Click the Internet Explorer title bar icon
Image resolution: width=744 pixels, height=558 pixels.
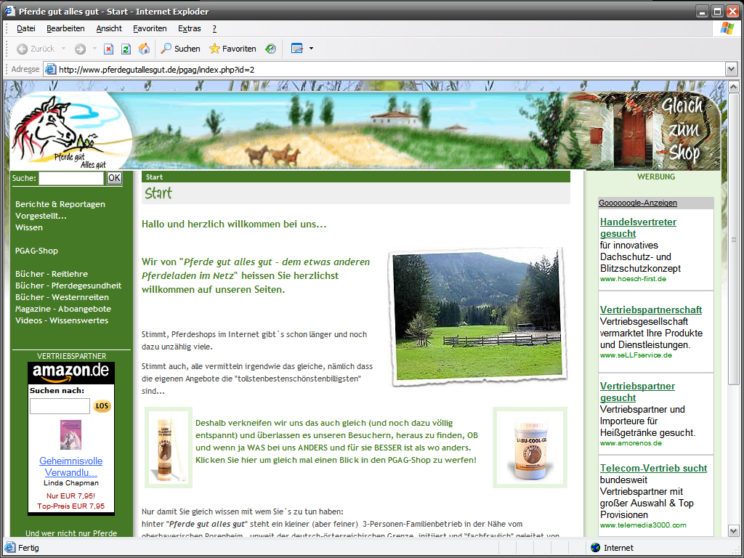click(x=9, y=11)
